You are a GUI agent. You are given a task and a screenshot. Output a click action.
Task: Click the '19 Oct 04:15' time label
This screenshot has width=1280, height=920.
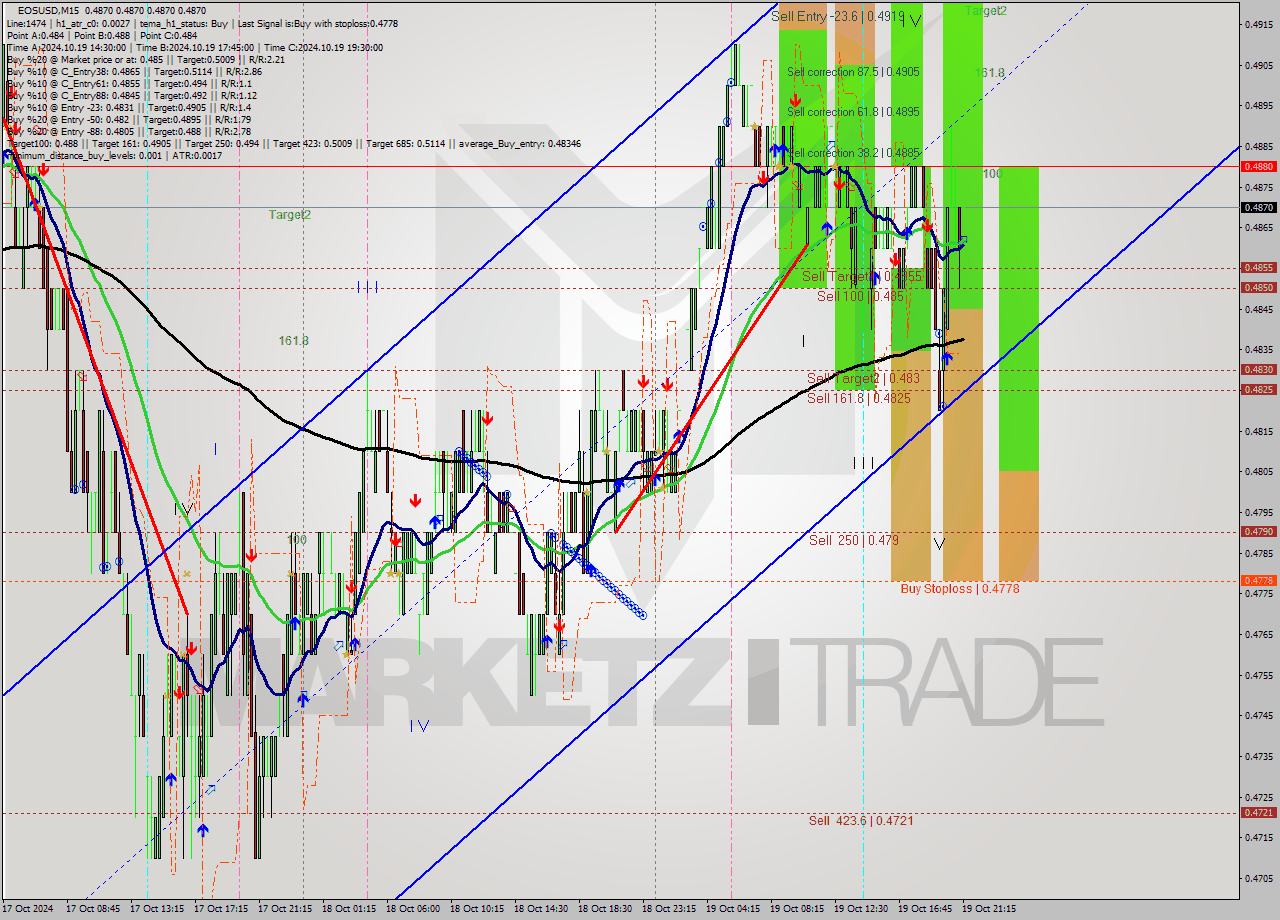coord(732,909)
